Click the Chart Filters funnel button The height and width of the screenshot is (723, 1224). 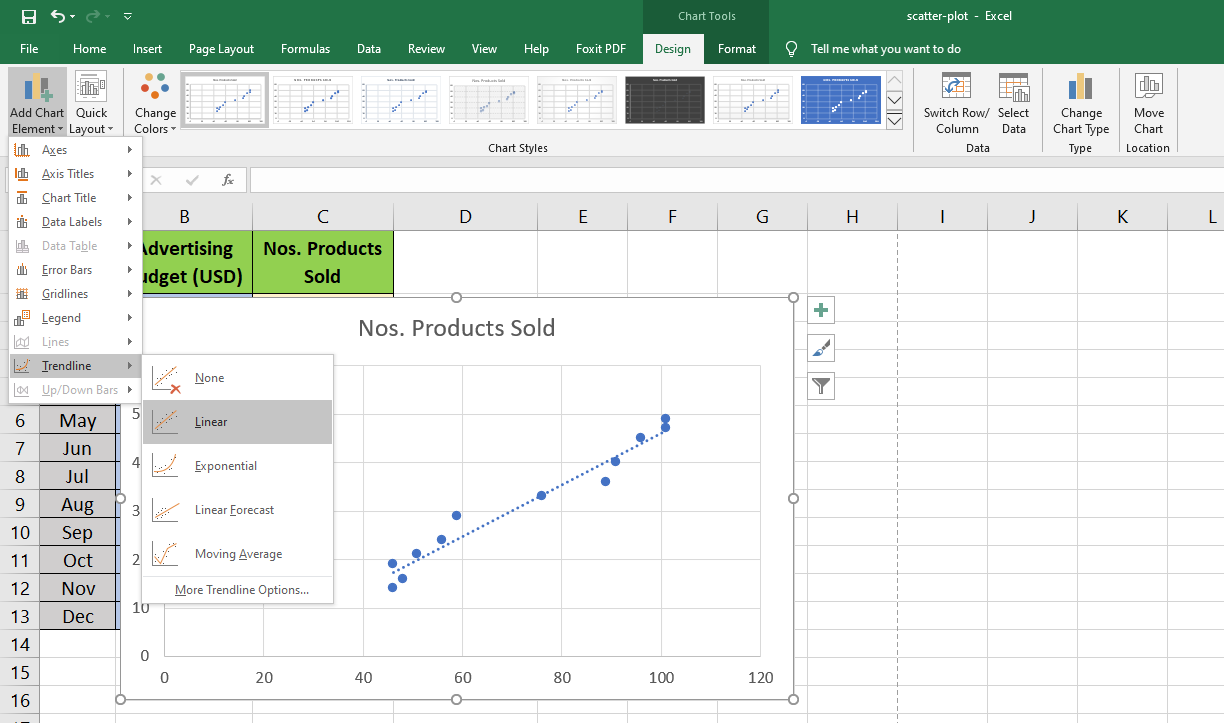[x=821, y=386]
